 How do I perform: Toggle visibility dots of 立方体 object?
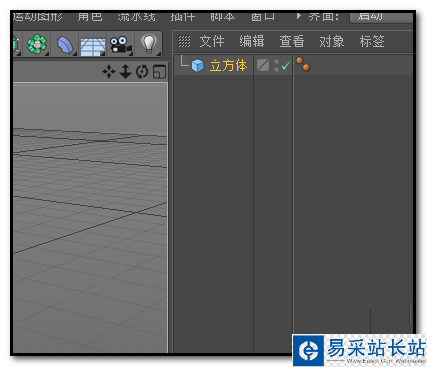(x=276, y=65)
